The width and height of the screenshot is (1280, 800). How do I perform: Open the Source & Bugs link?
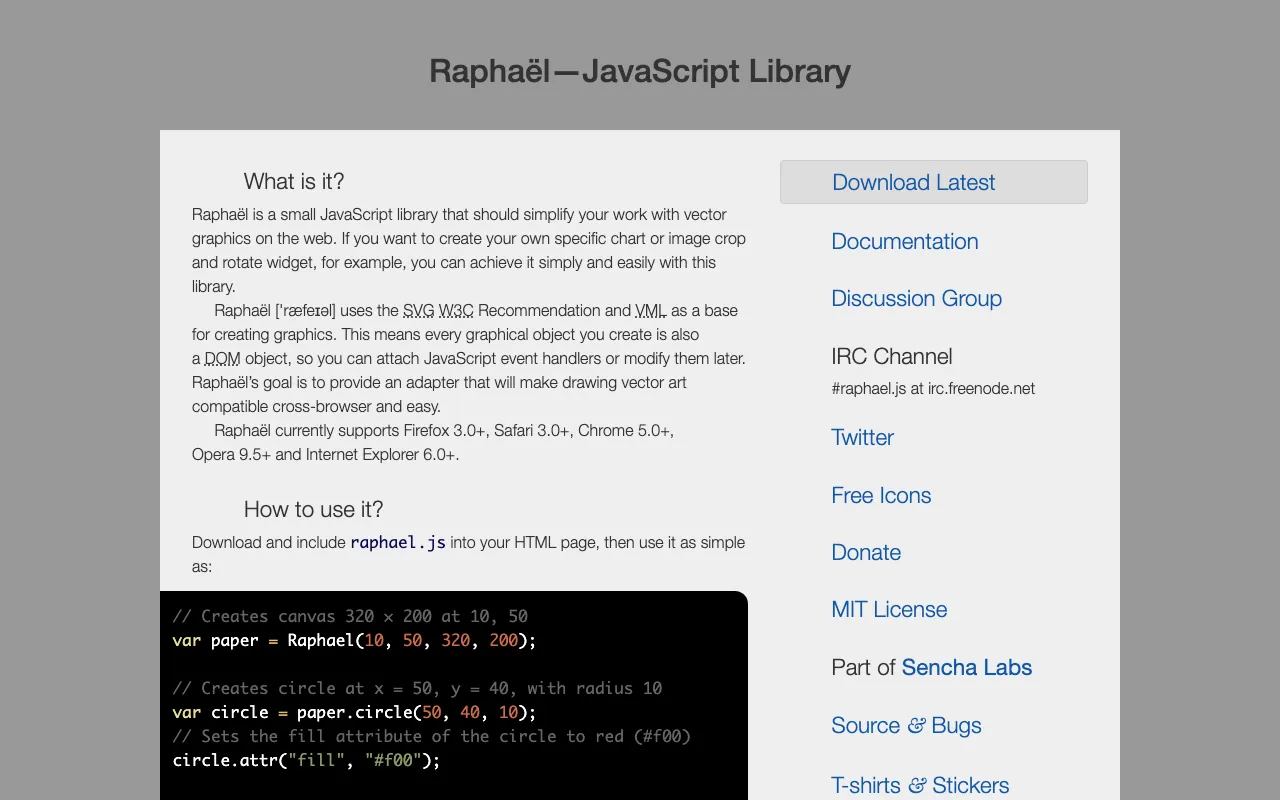click(x=906, y=725)
